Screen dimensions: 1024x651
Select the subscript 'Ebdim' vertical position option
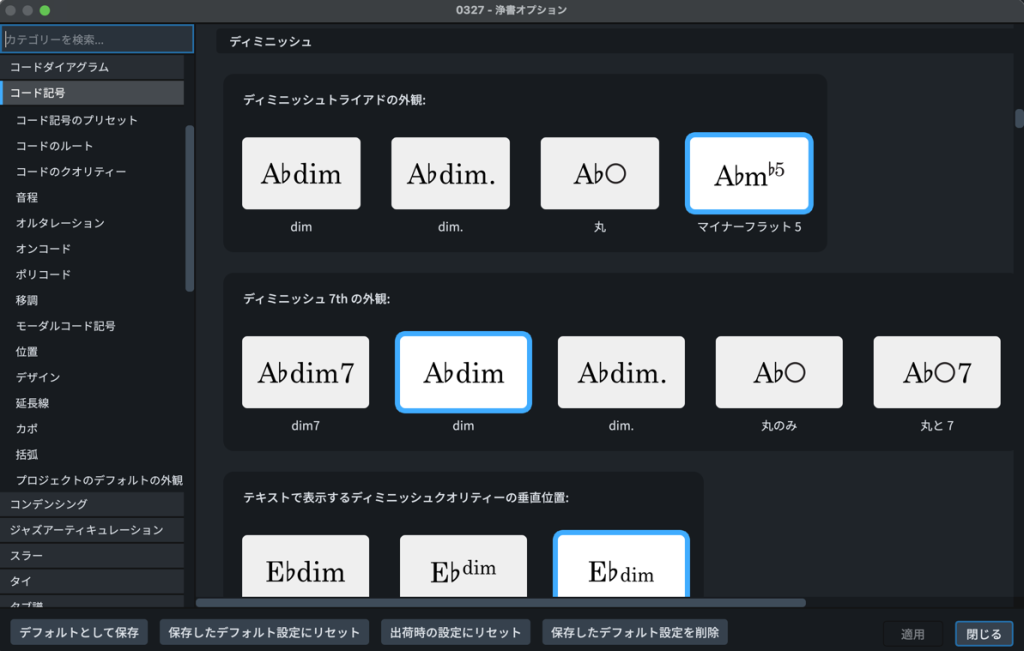point(621,568)
